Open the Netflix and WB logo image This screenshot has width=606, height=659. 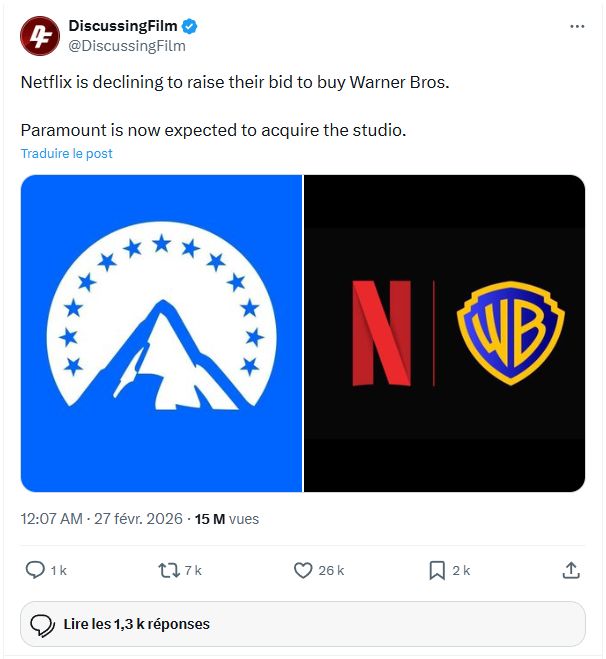coord(444,333)
